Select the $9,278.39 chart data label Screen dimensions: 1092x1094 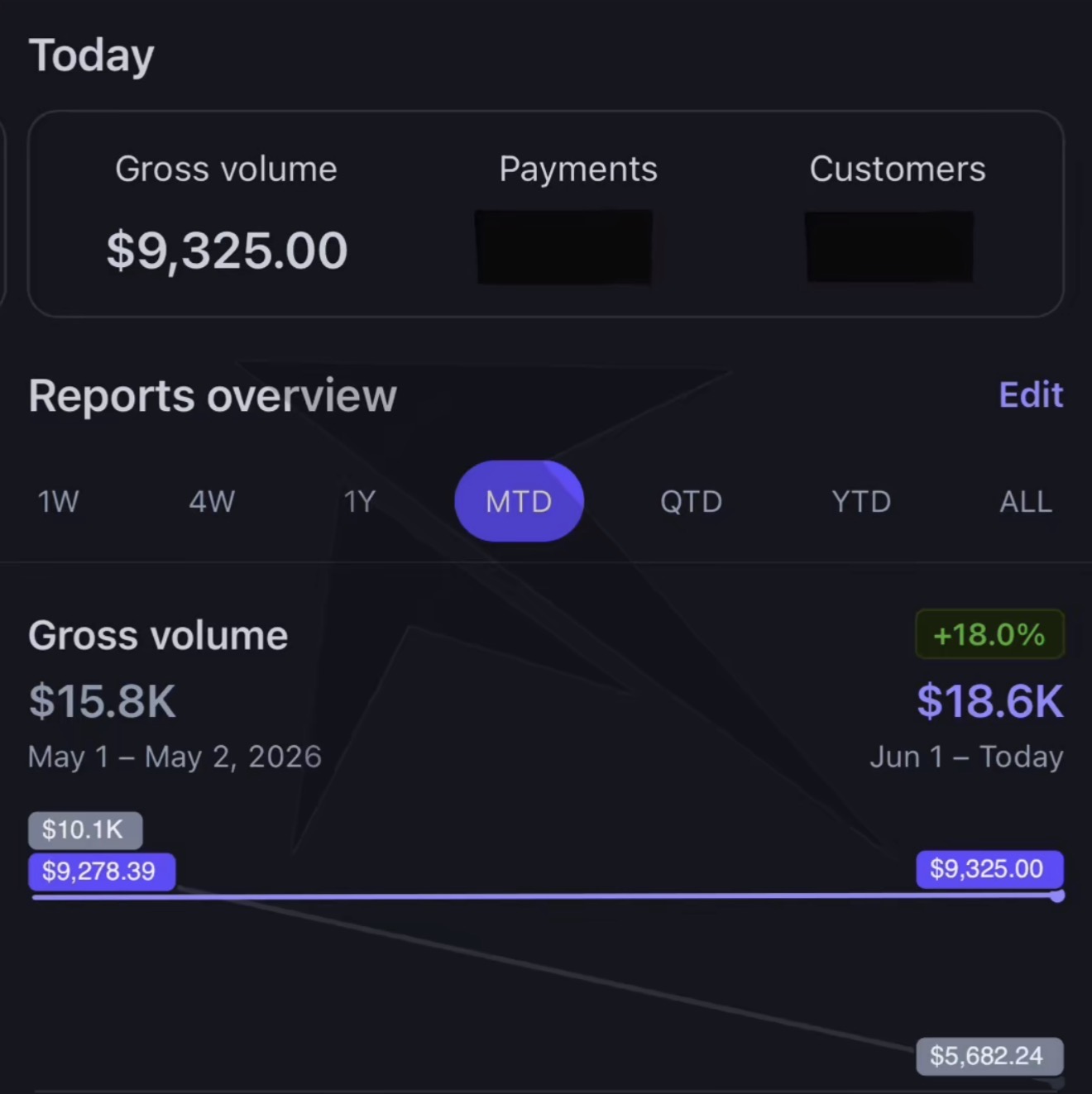point(102,872)
